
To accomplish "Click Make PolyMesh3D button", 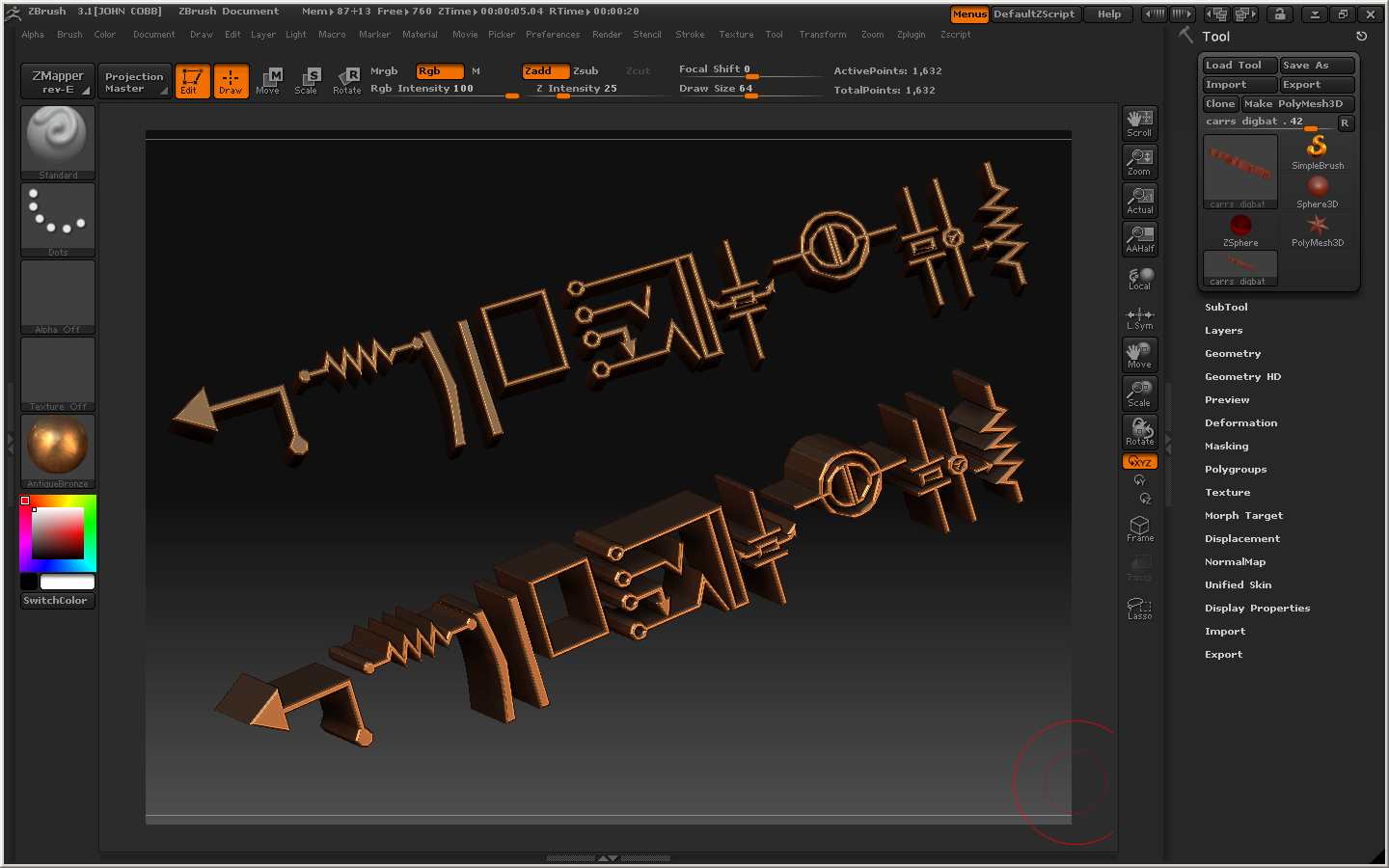I will pos(1297,104).
